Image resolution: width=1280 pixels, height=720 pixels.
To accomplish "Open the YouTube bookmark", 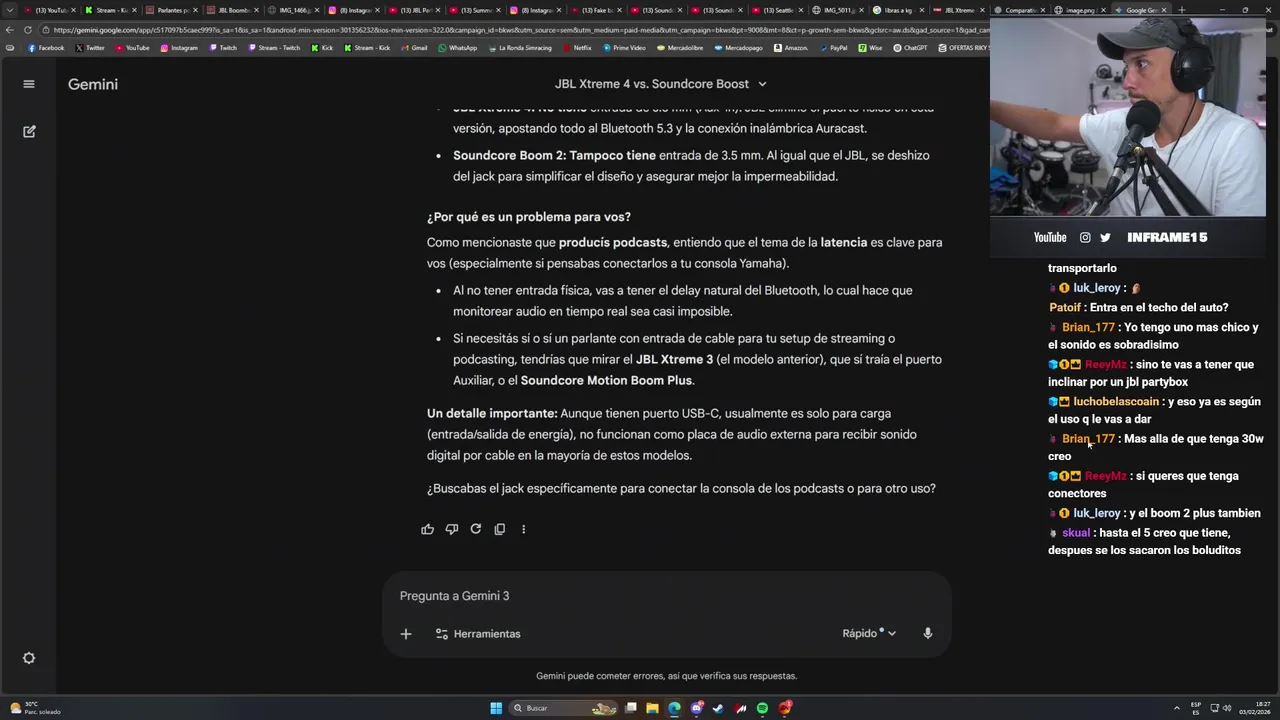I will pyautogui.click(x=133, y=48).
